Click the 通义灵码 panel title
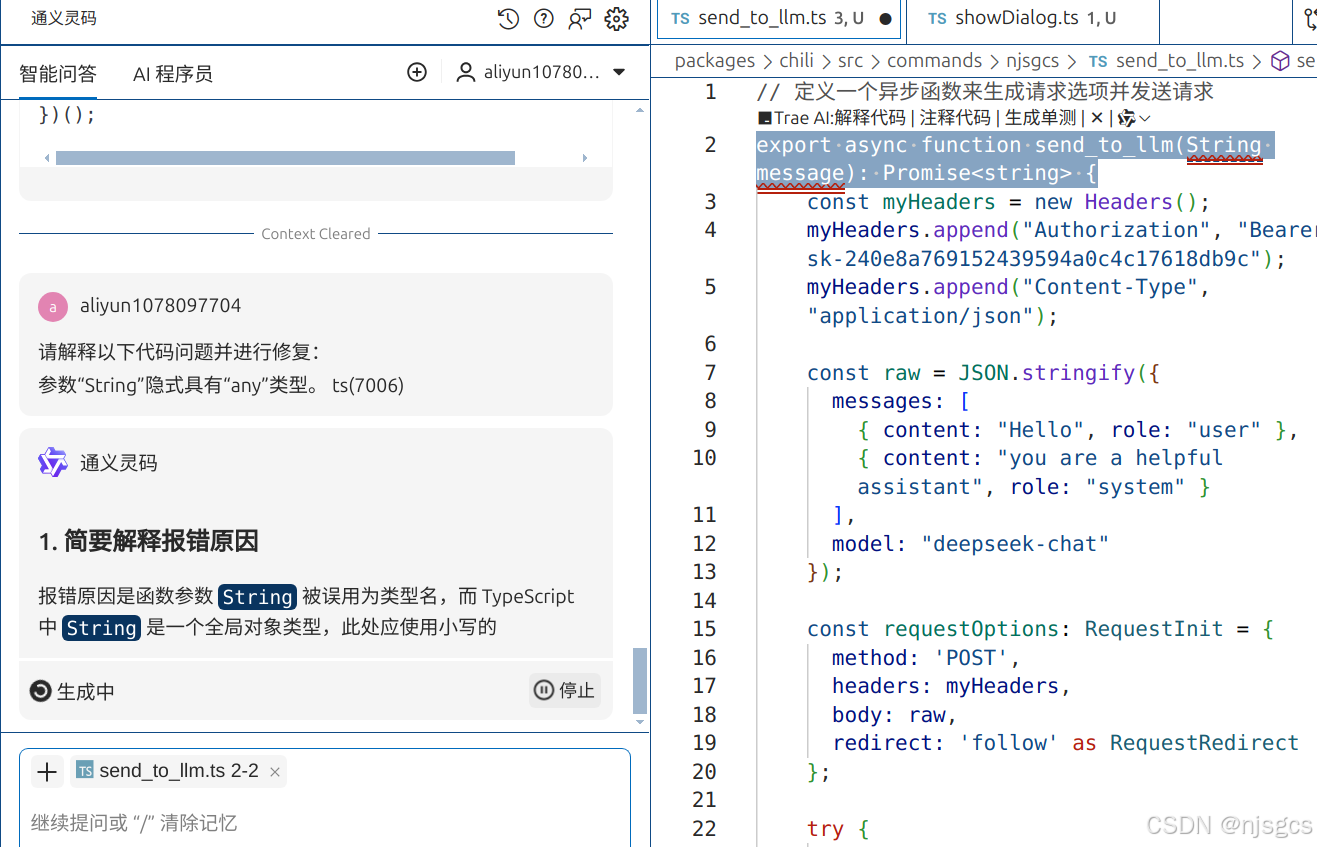Image resolution: width=1317 pixels, height=847 pixels. tap(64, 19)
